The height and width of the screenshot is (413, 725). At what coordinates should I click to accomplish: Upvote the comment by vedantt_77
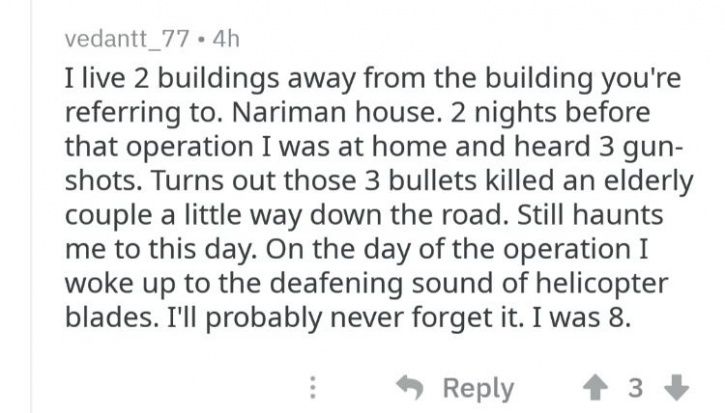click(x=595, y=388)
